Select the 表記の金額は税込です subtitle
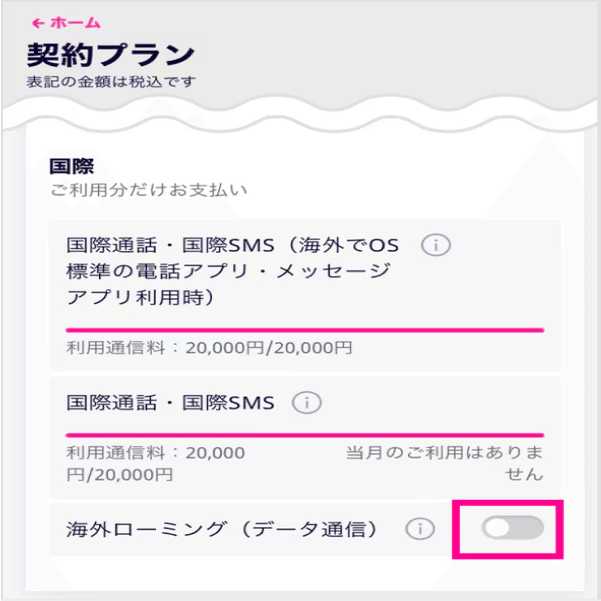Image resolution: width=601 pixels, height=601 pixels. pos(111,82)
